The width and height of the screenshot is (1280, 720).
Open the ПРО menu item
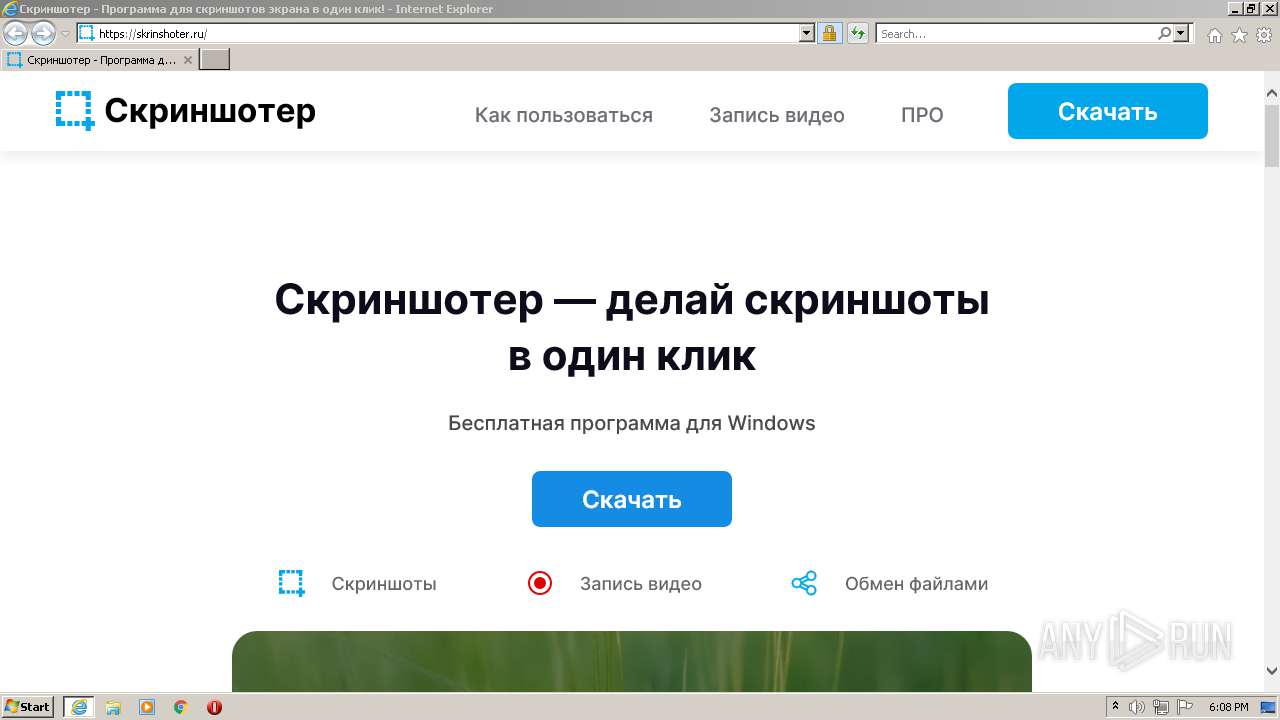922,115
